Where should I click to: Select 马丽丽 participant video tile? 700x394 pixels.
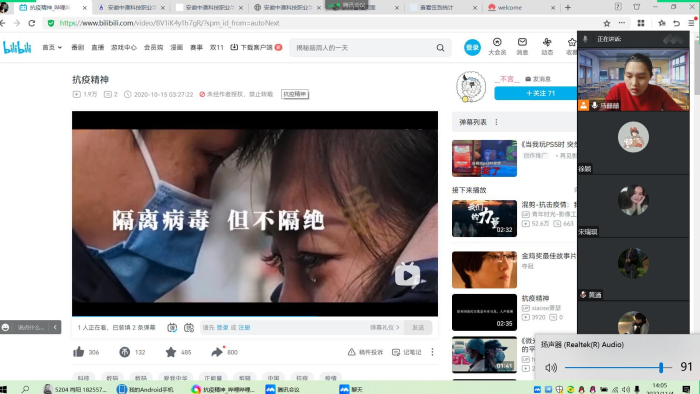pyautogui.click(x=633, y=79)
